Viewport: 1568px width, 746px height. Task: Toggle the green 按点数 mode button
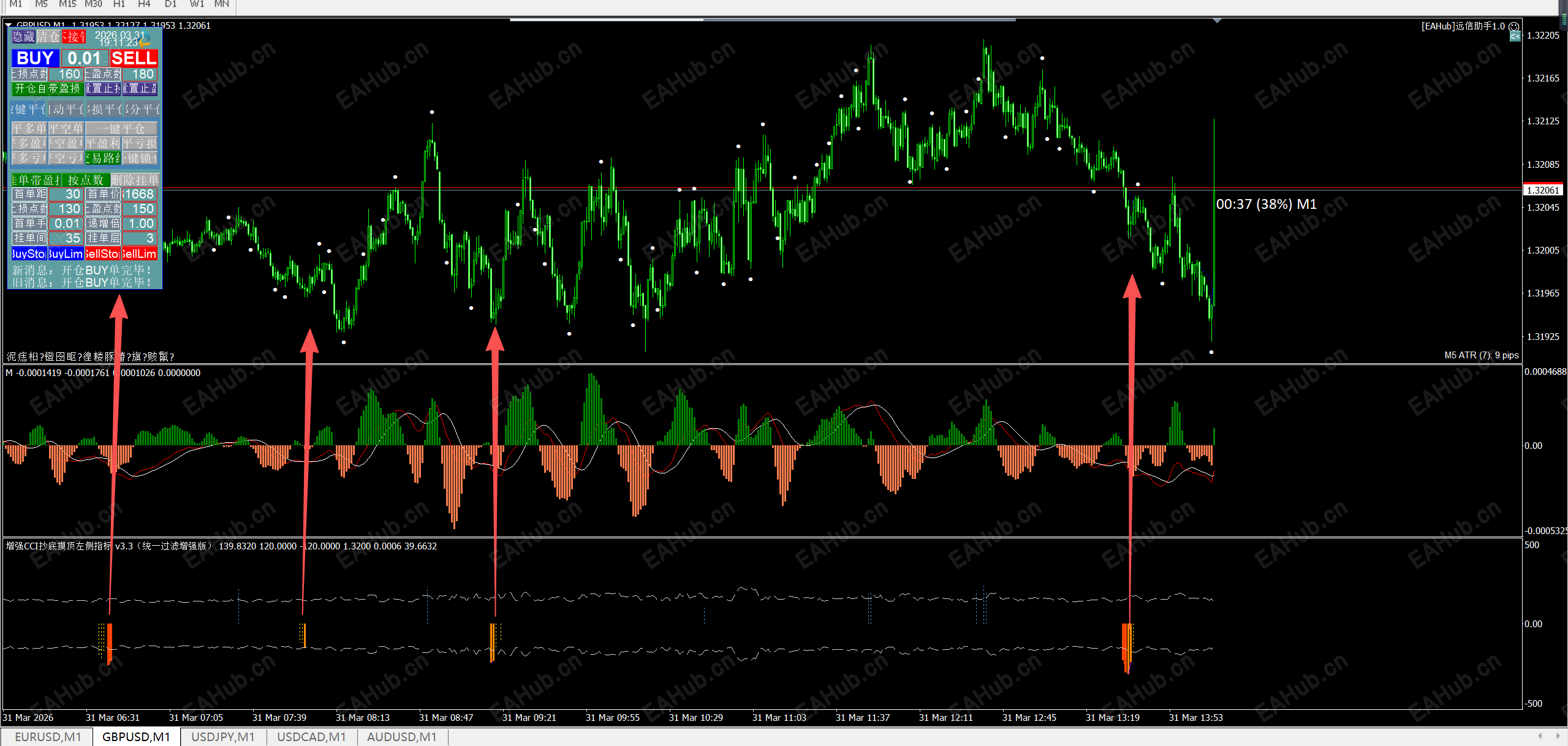click(x=85, y=180)
